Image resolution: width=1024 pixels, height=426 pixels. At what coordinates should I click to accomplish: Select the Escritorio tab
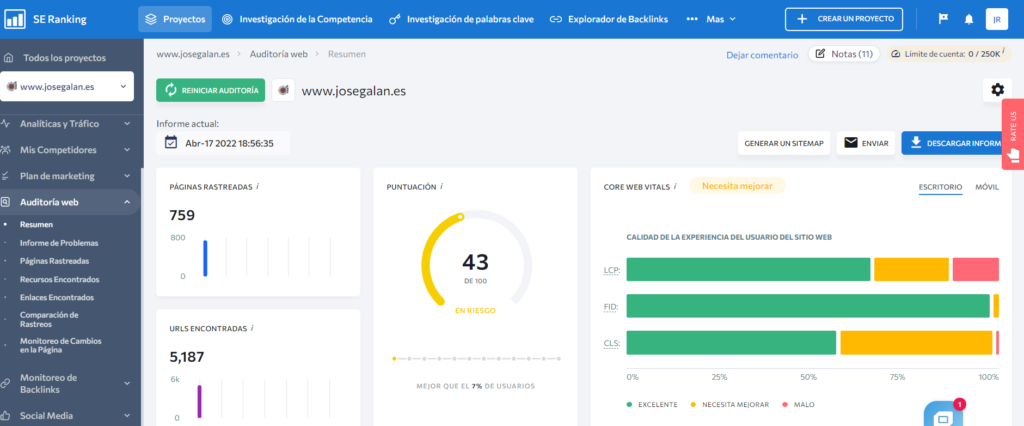[940, 187]
